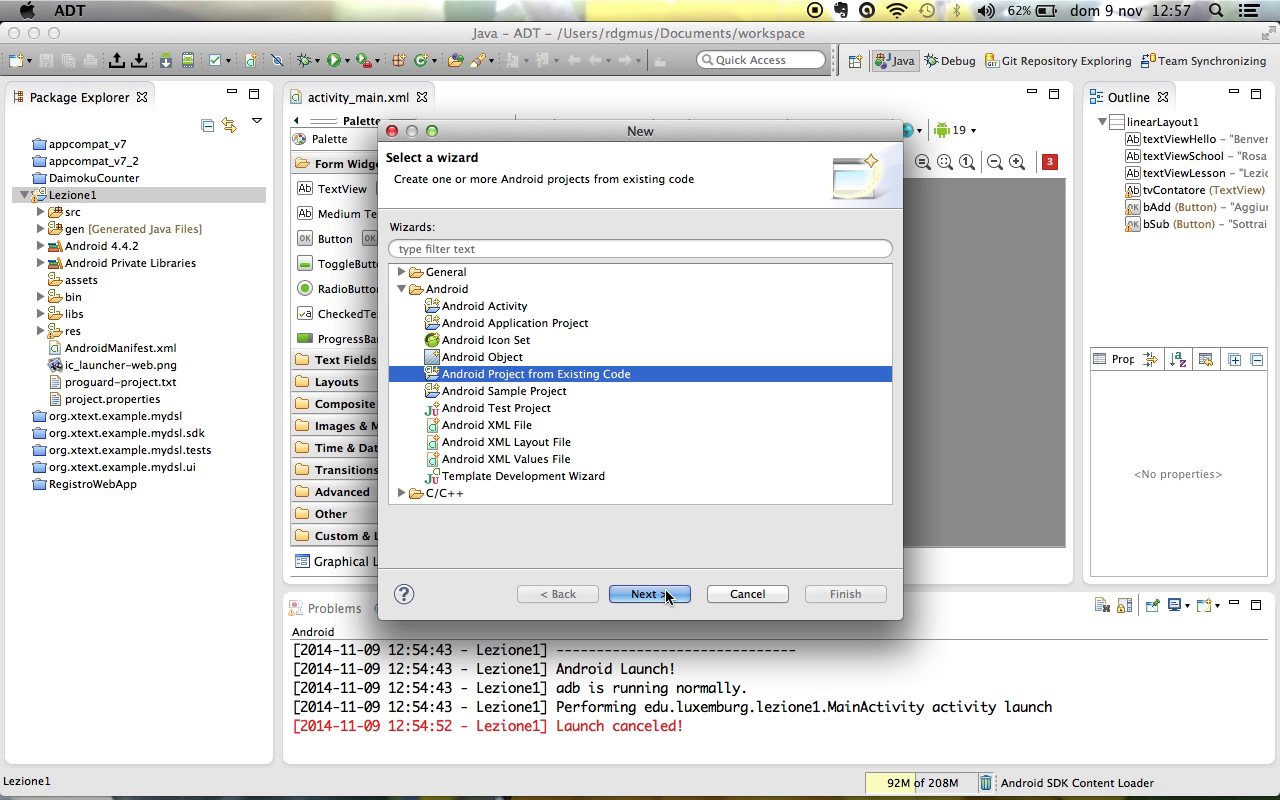The image size is (1280, 800).
Task: Click the zoom out magnifier in layout editor
Action: tap(994, 162)
